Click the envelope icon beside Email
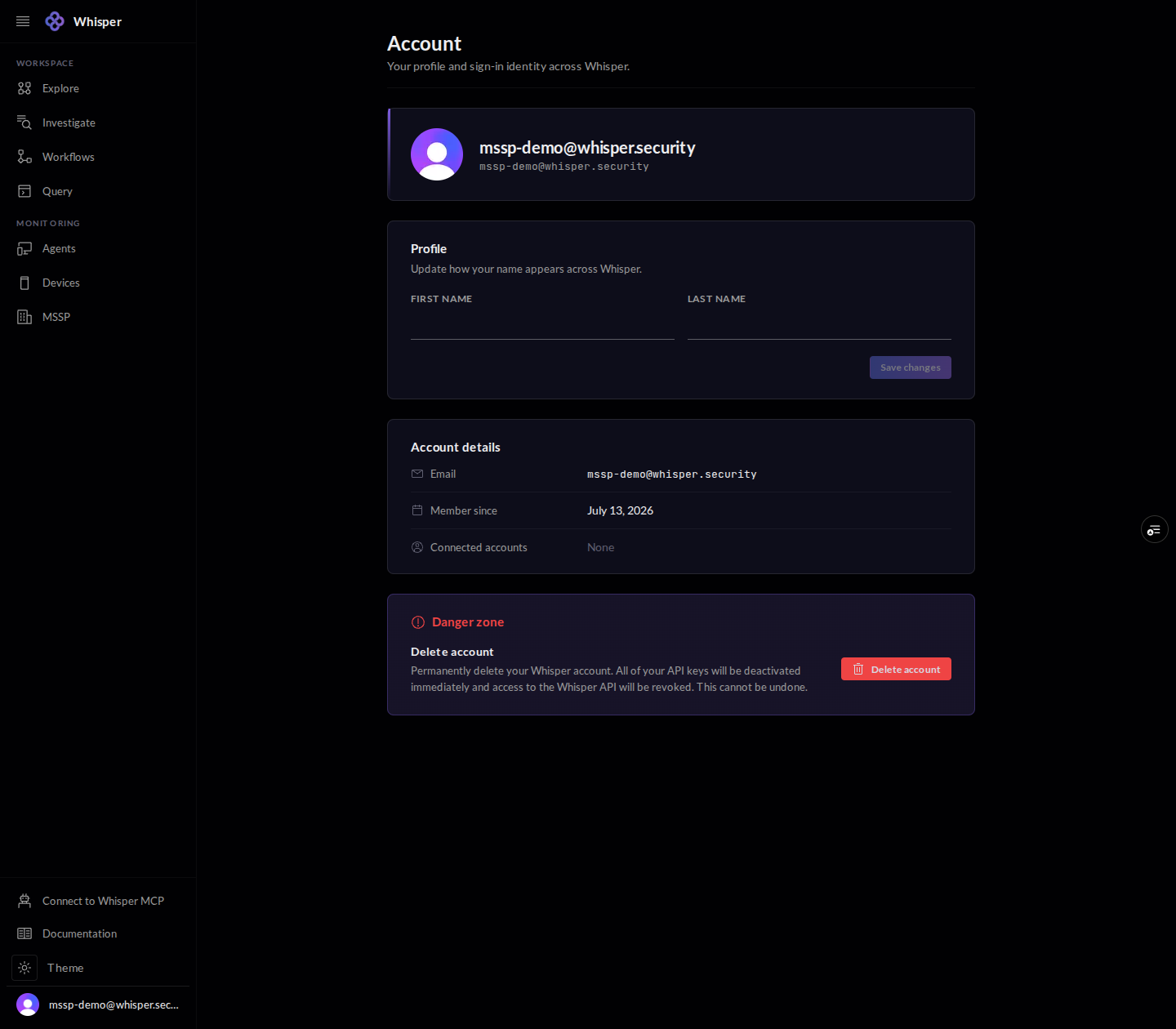Image resolution: width=1176 pixels, height=1029 pixels. click(x=417, y=474)
